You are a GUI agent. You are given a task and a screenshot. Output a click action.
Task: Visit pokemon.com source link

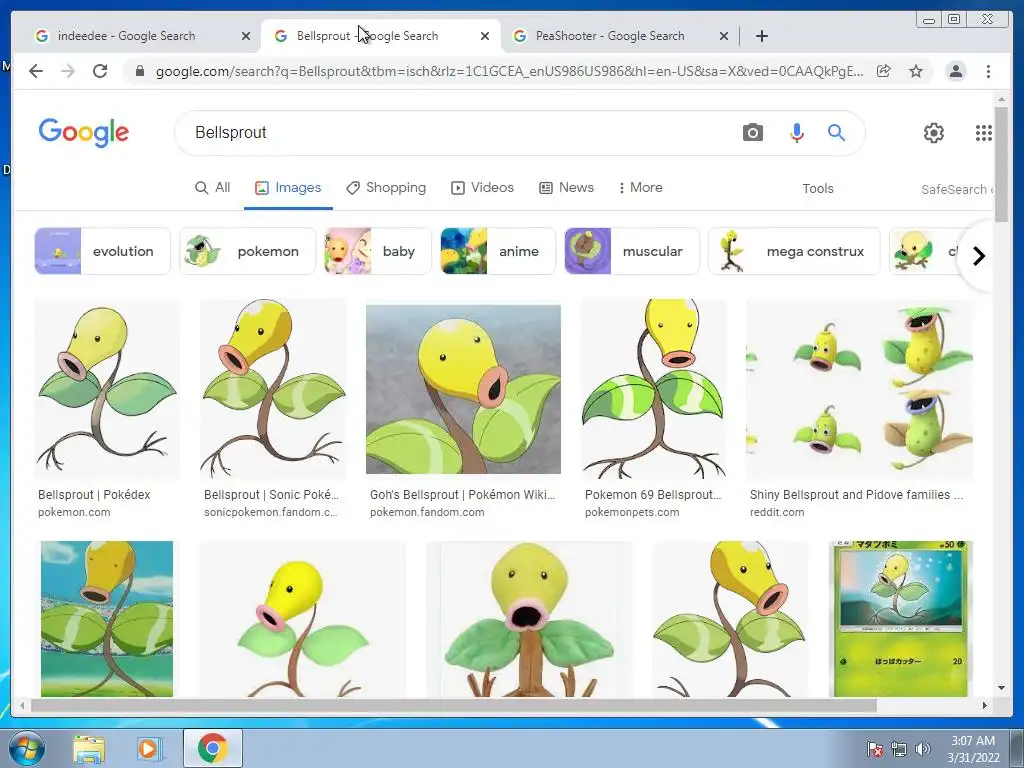(74, 513)
